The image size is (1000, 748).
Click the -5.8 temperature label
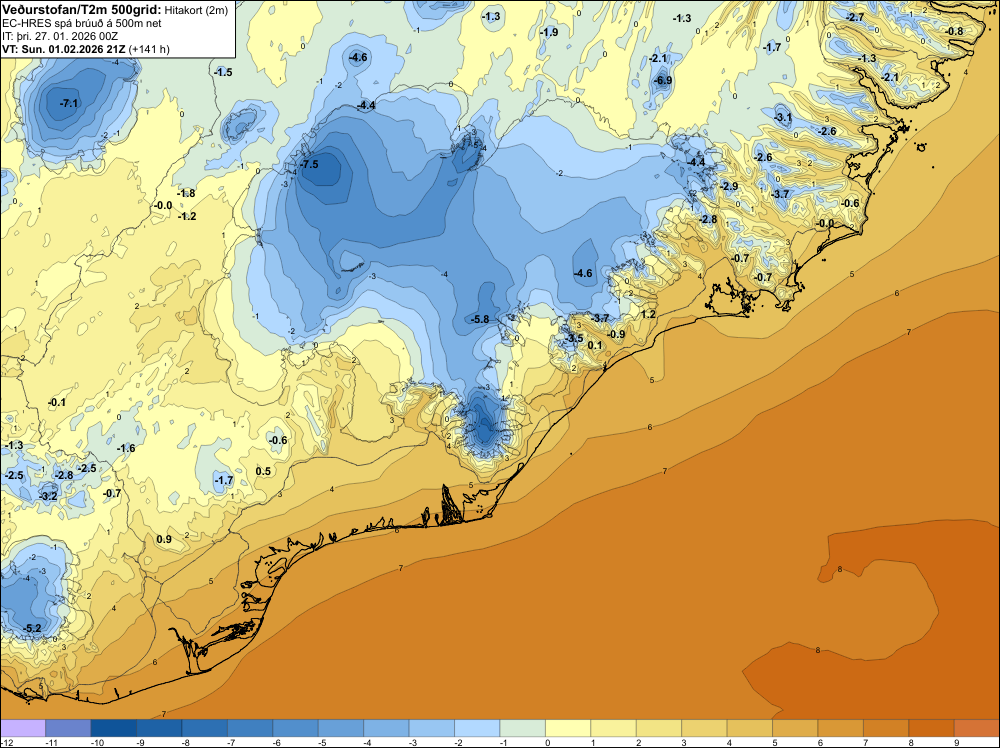[480, 319]
